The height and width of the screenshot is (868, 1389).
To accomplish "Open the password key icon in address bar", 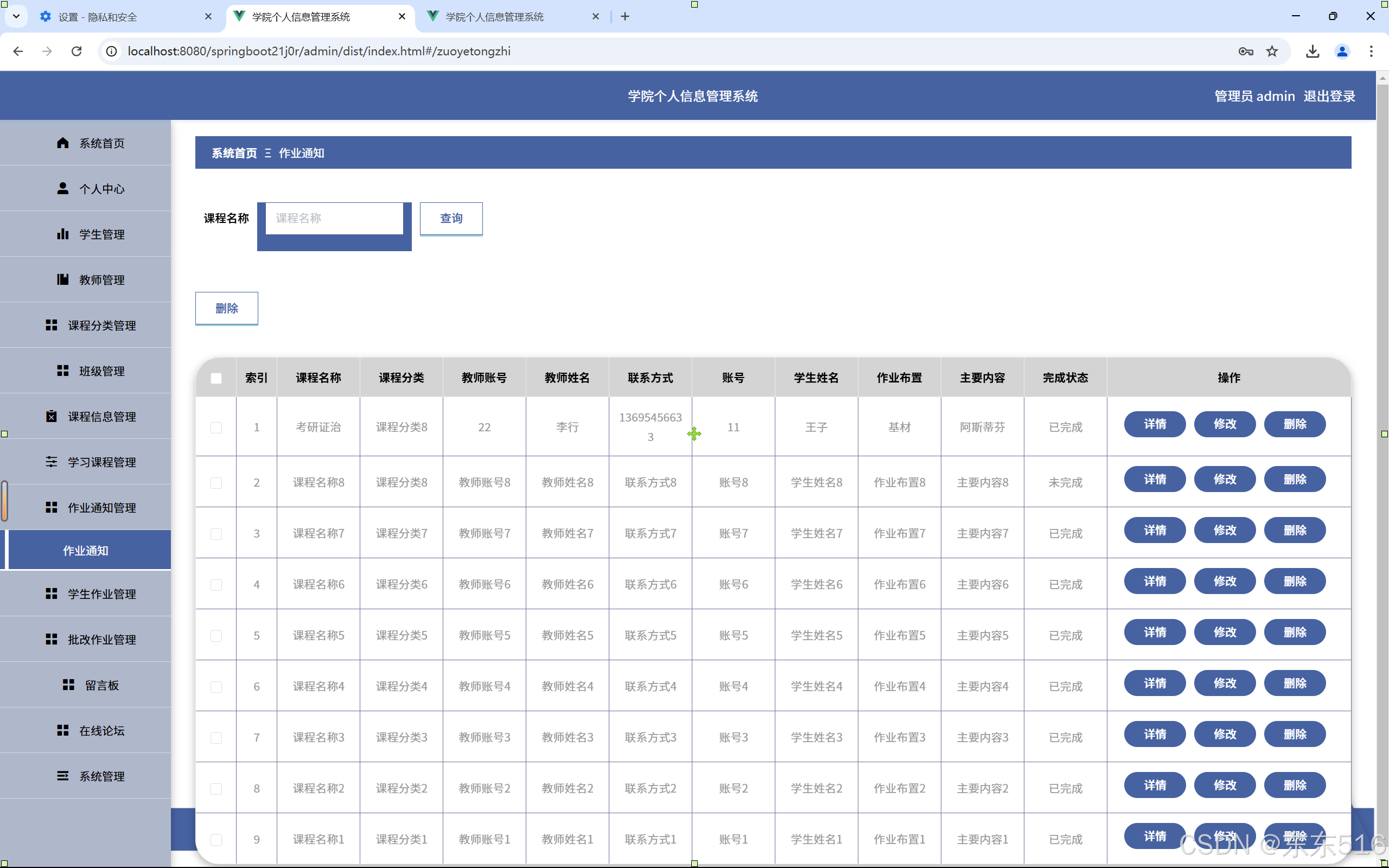I will click(1246, 51).
